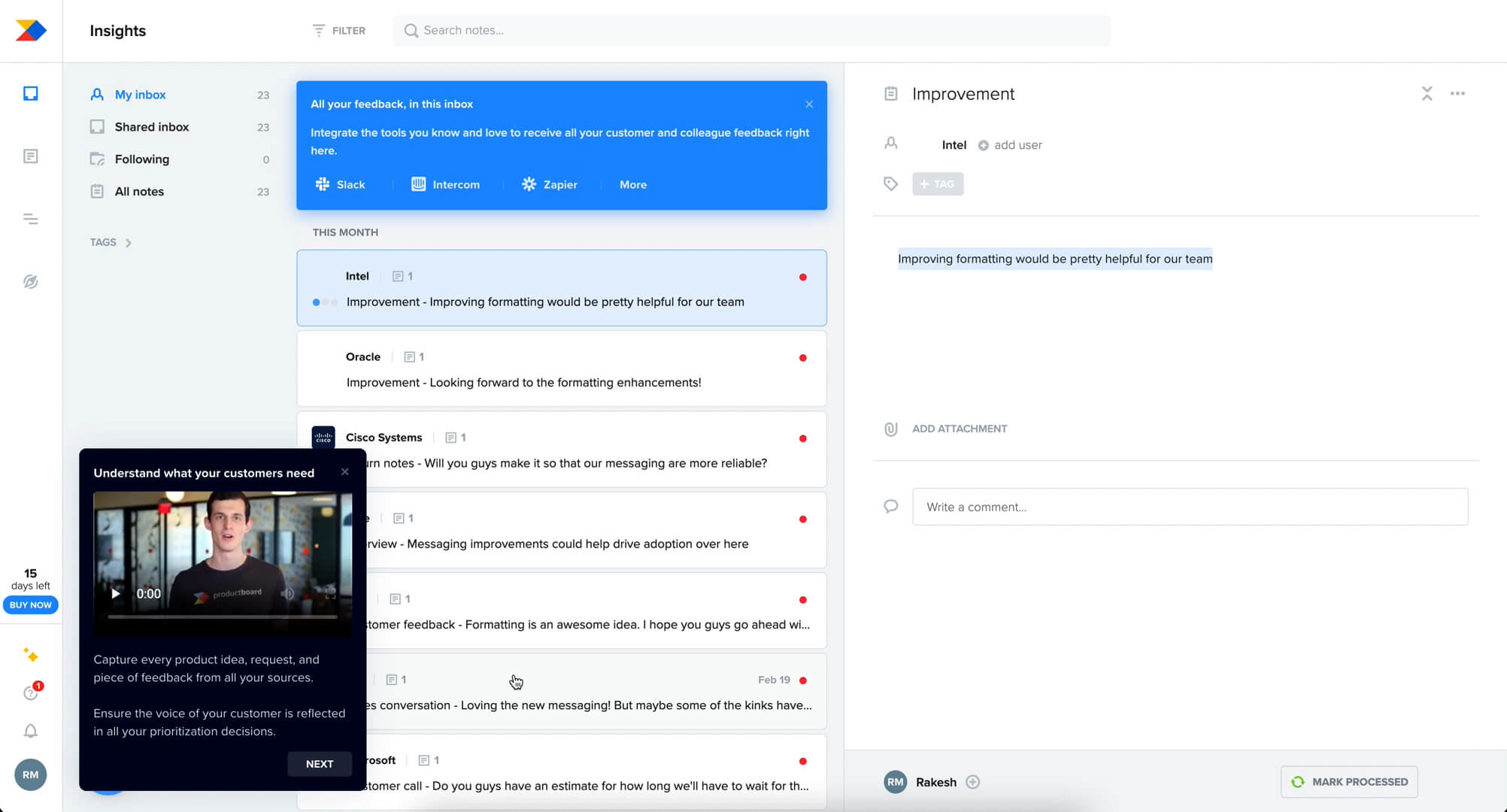The image size is (1507, 812).
Task: Switch to the Shared inbox tab
Action: coord(151,126)
